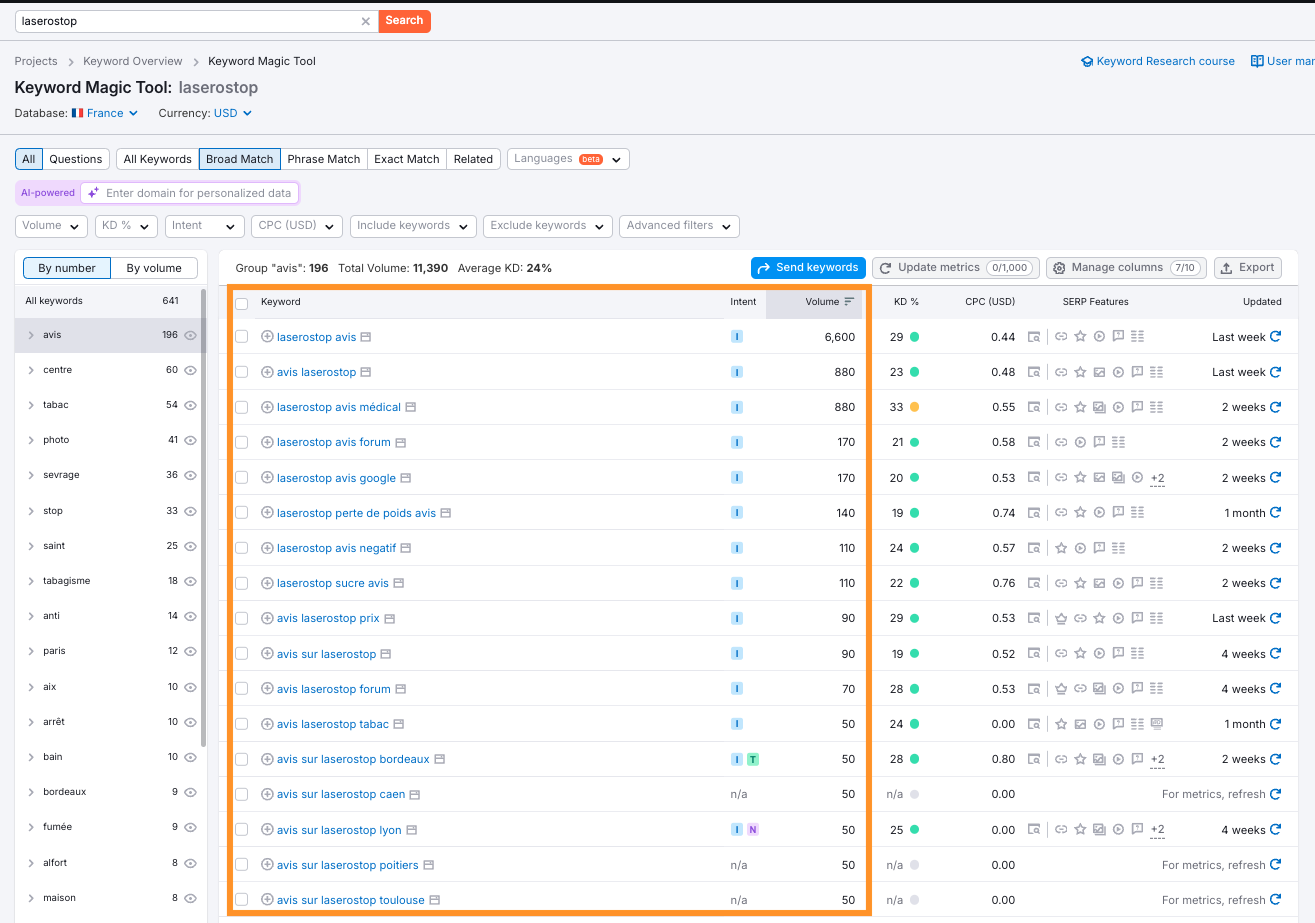Toggle visibility of the avis group

[x=190, y=335]
